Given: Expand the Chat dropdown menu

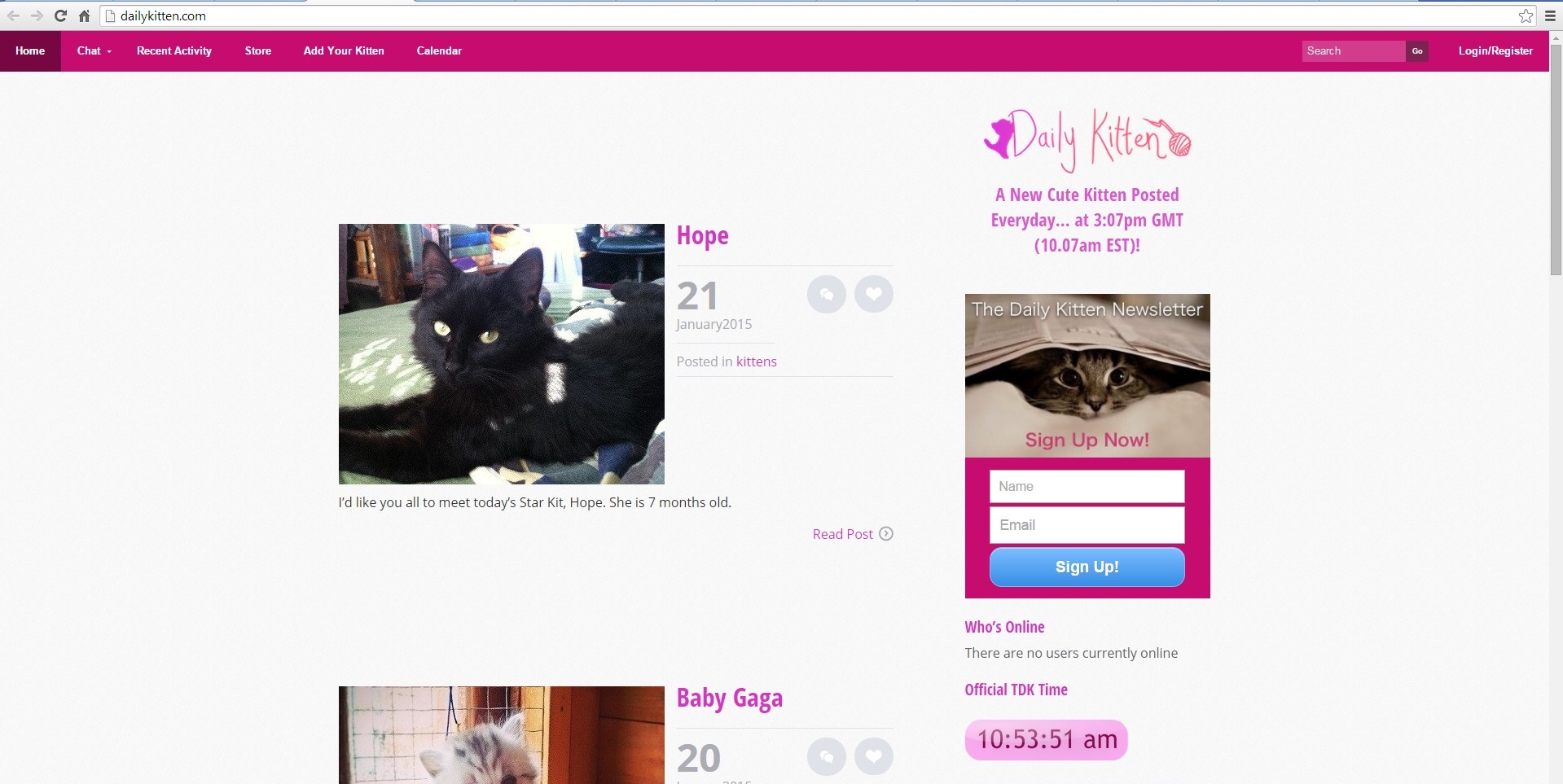Looking at the screenshot, I should point(94,50).
